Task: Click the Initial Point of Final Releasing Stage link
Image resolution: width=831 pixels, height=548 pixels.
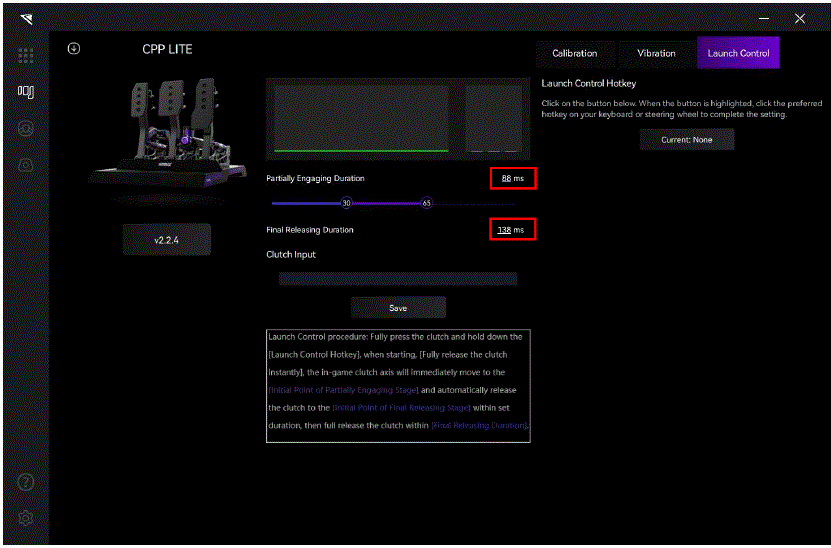Action: point(401,408)
